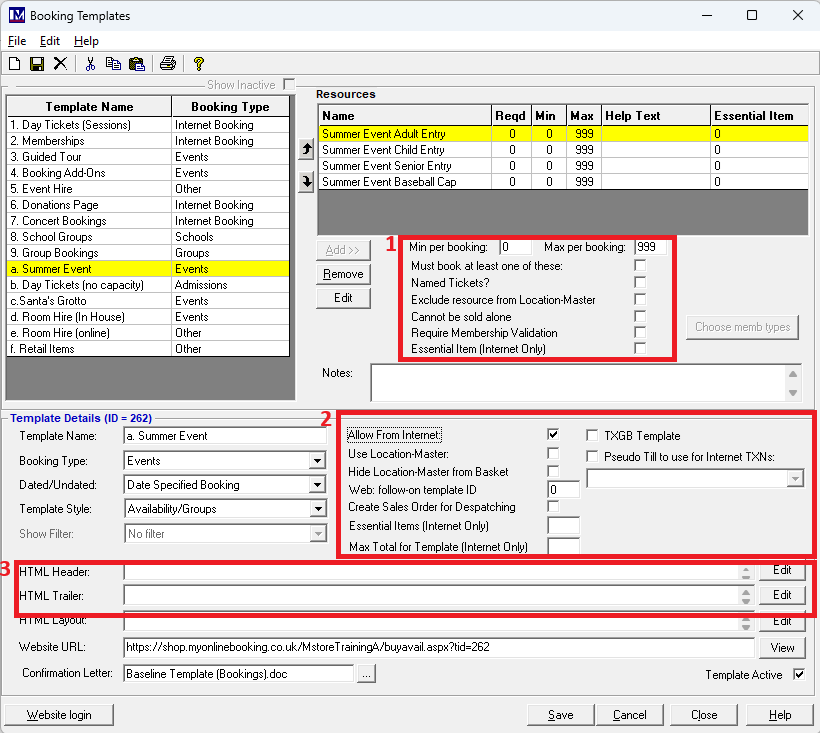820x733 pixels.
Task: Enable Use Location-Master checkbox
Action: tap(553, 453)
